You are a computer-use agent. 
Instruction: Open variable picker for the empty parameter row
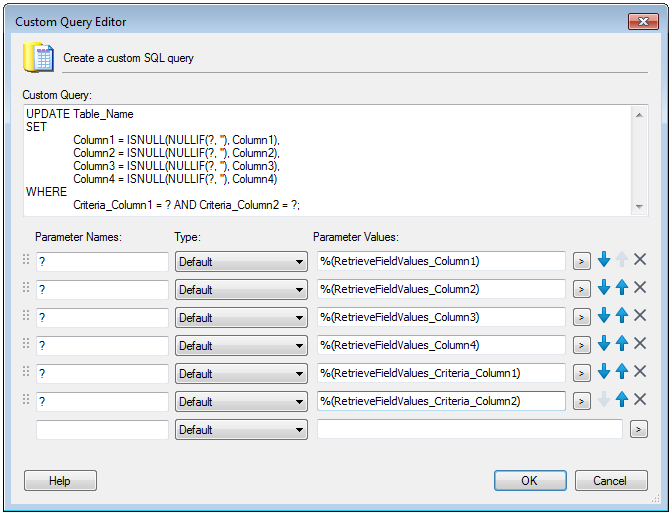(x=639, y=429)
